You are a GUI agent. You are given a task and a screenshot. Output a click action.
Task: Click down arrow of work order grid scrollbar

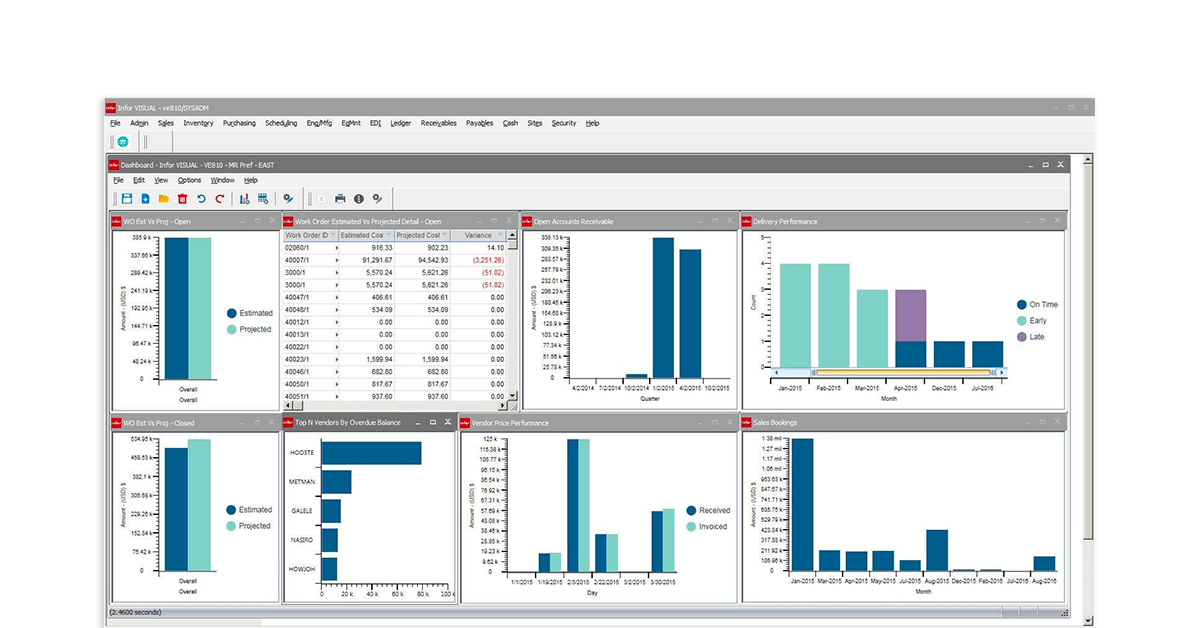[x=513, y=395]
